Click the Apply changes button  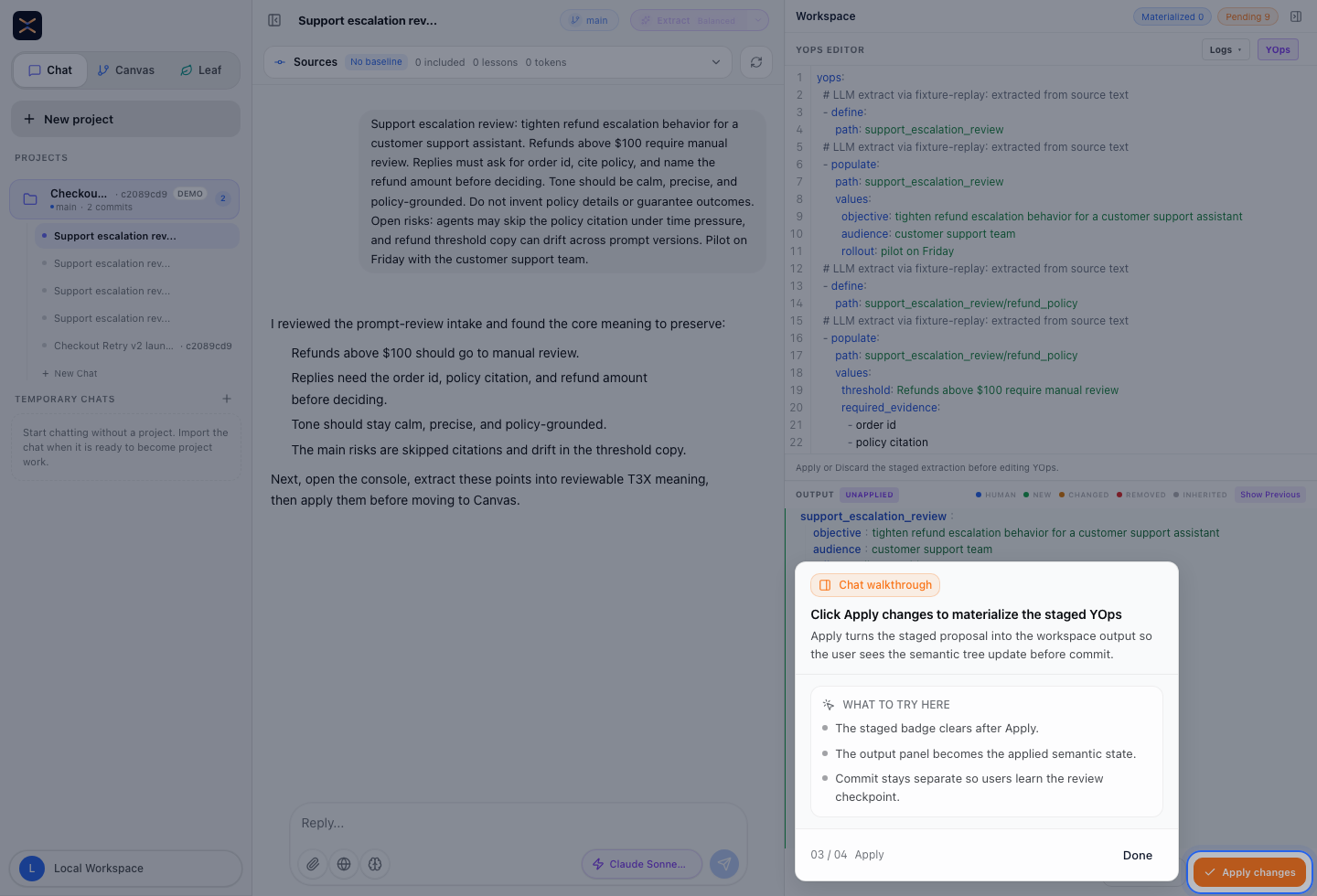pyautogui.click(x=1249, y=872)
